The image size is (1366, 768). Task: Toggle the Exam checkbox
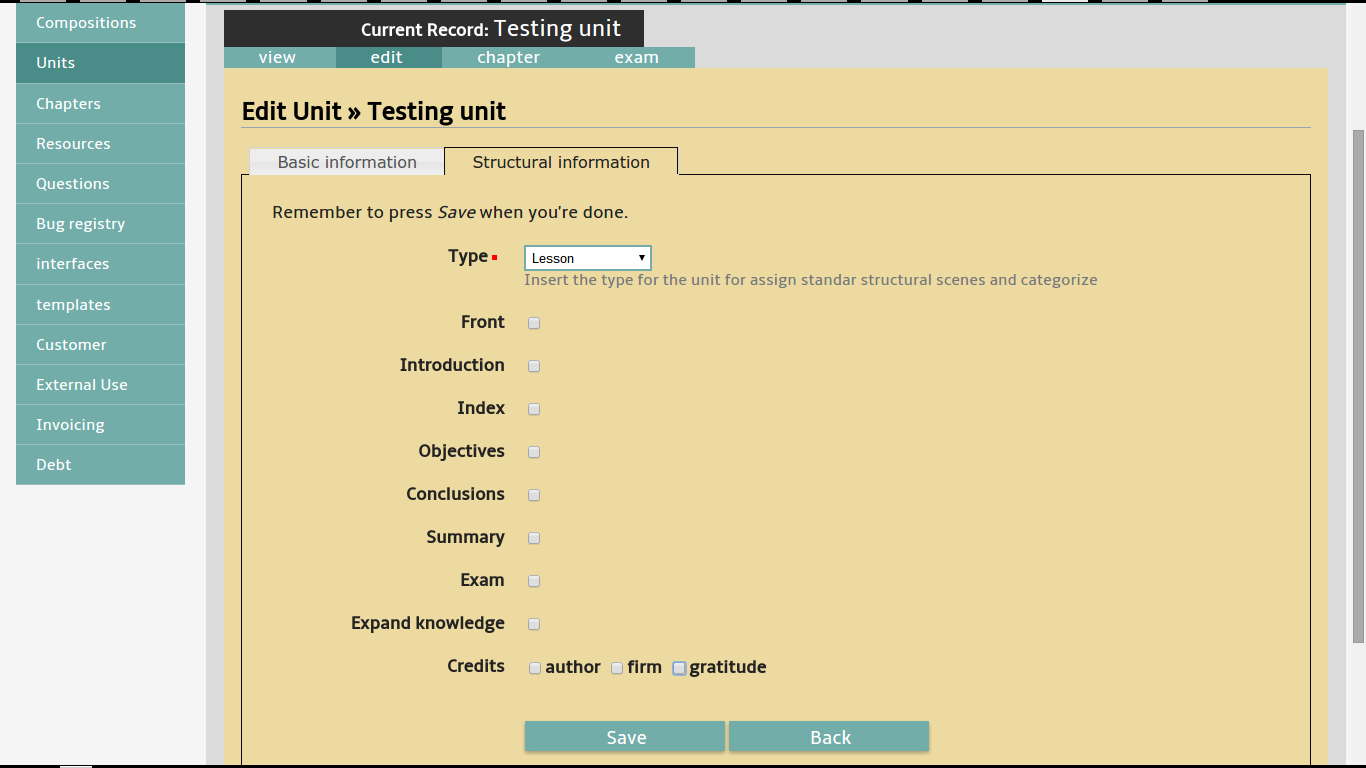534,581
